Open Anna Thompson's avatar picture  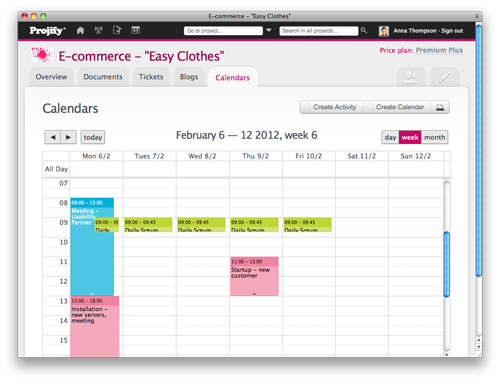[x=384, y=31]
